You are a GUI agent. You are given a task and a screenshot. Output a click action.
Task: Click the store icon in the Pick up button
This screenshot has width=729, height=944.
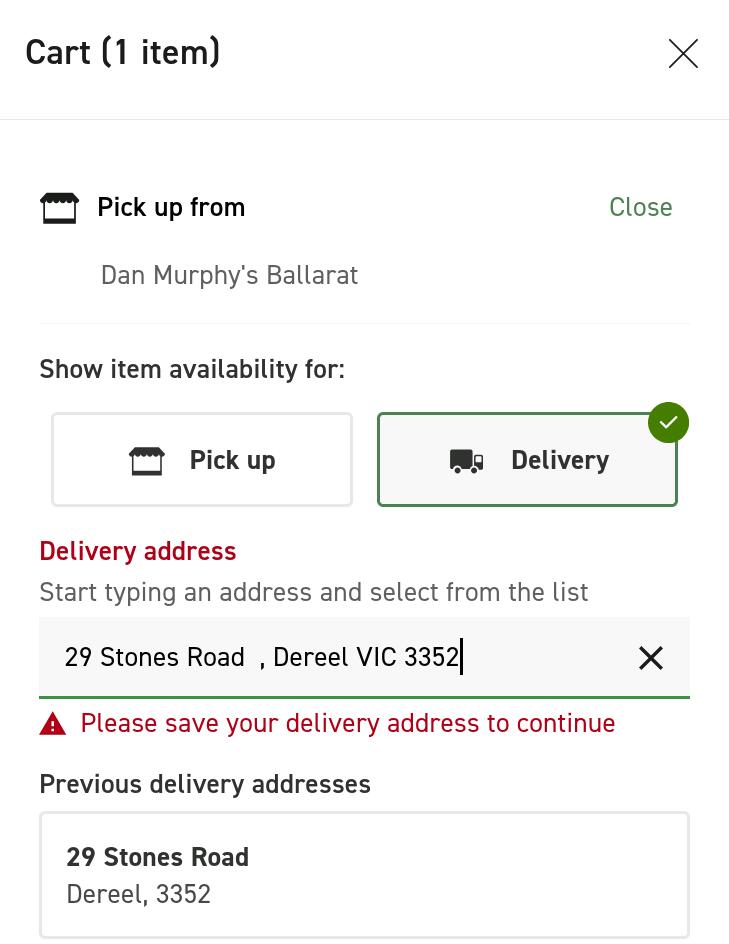[147, 460]
